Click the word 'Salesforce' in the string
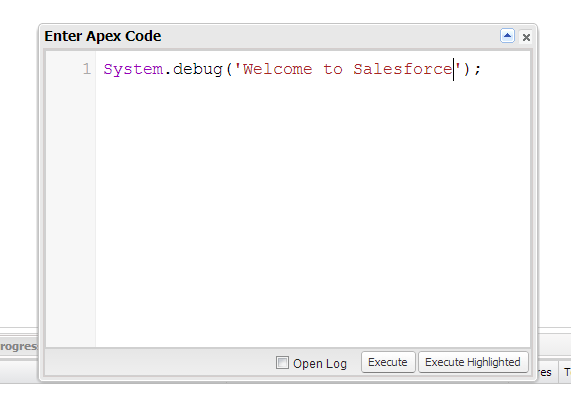 coord(403,69)
